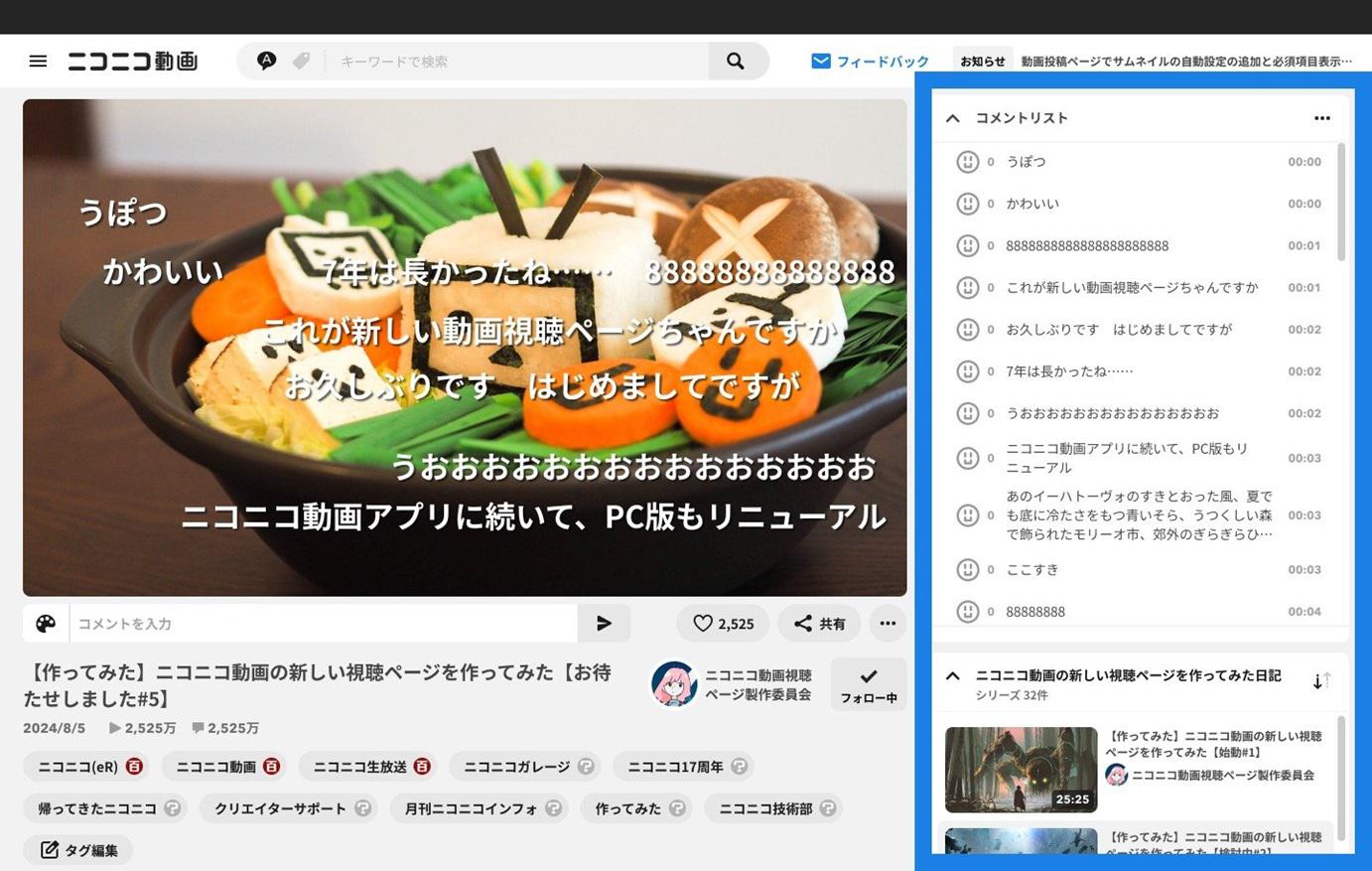
Task: Click face icon beside うぽつ comment
Action: coord(967,162)
